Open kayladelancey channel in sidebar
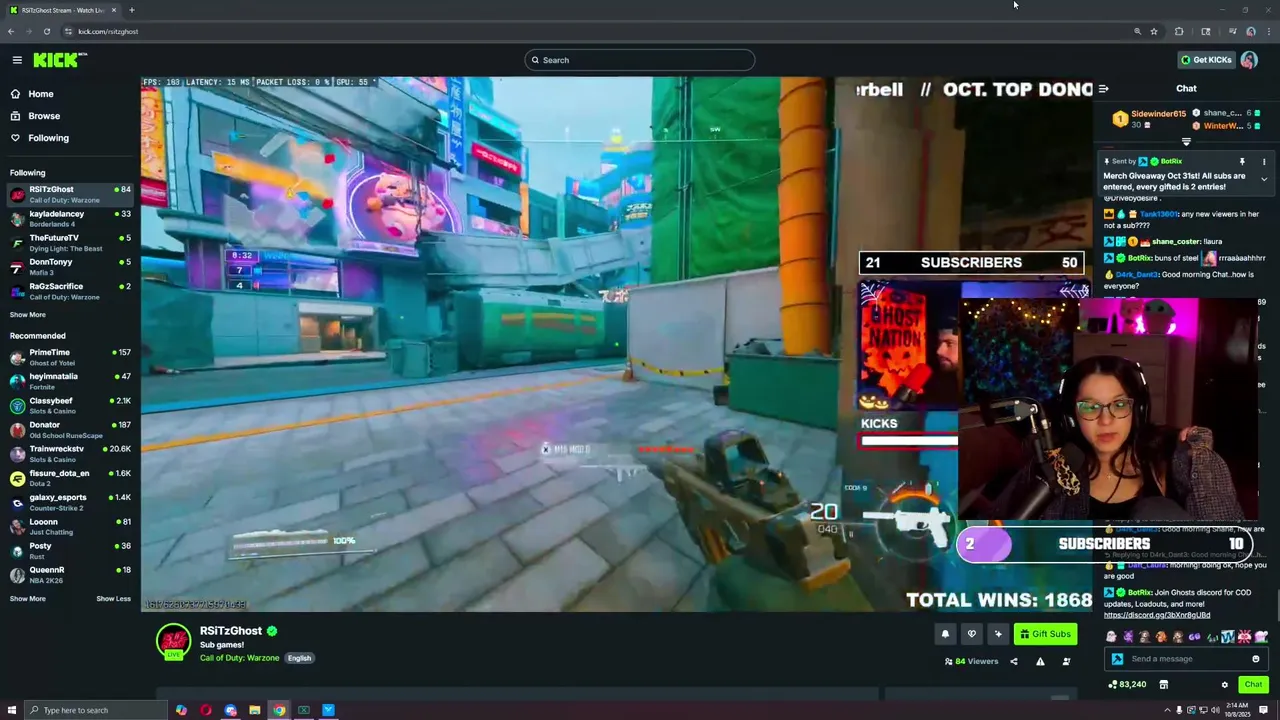 [x=70, y=218]
